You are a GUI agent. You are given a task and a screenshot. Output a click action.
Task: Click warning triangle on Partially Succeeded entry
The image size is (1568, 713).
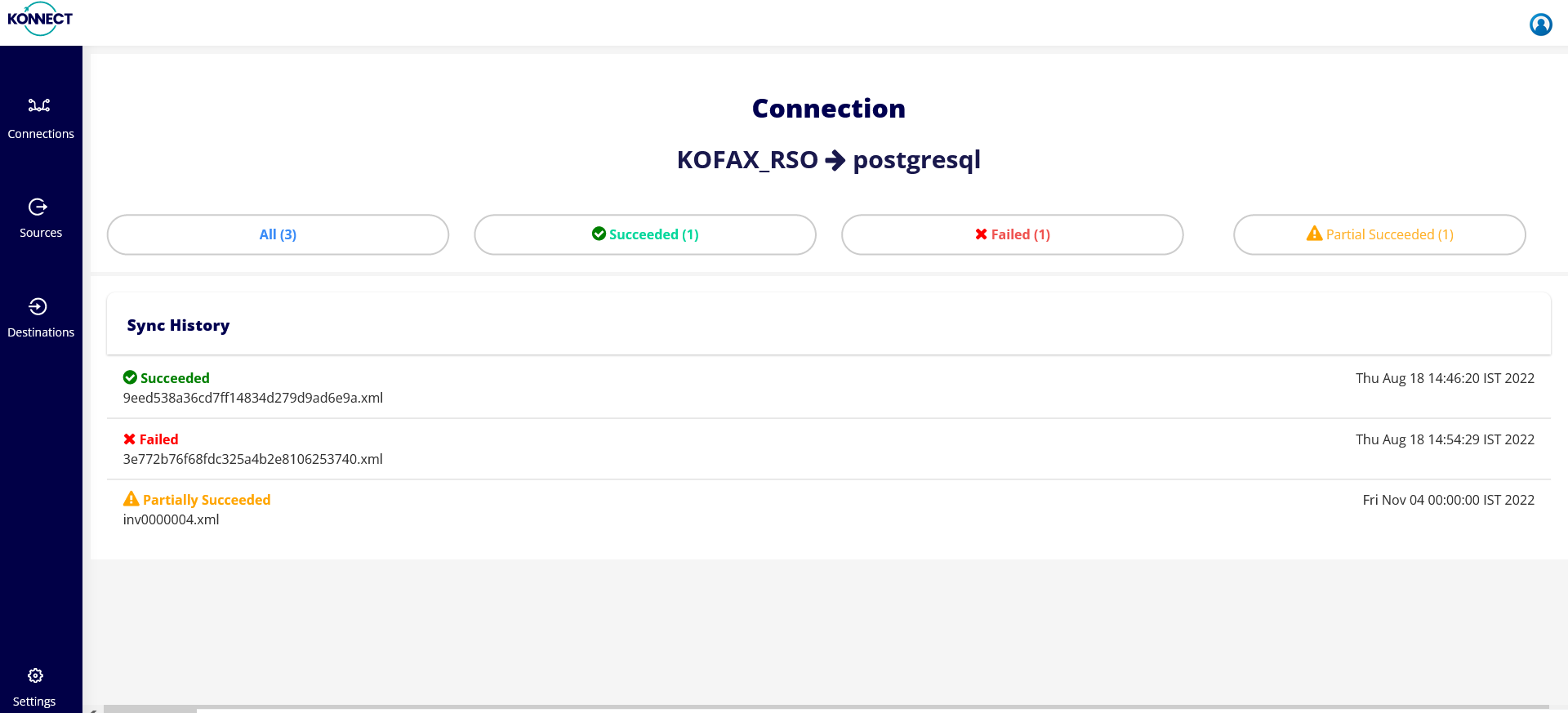[131, 499]
